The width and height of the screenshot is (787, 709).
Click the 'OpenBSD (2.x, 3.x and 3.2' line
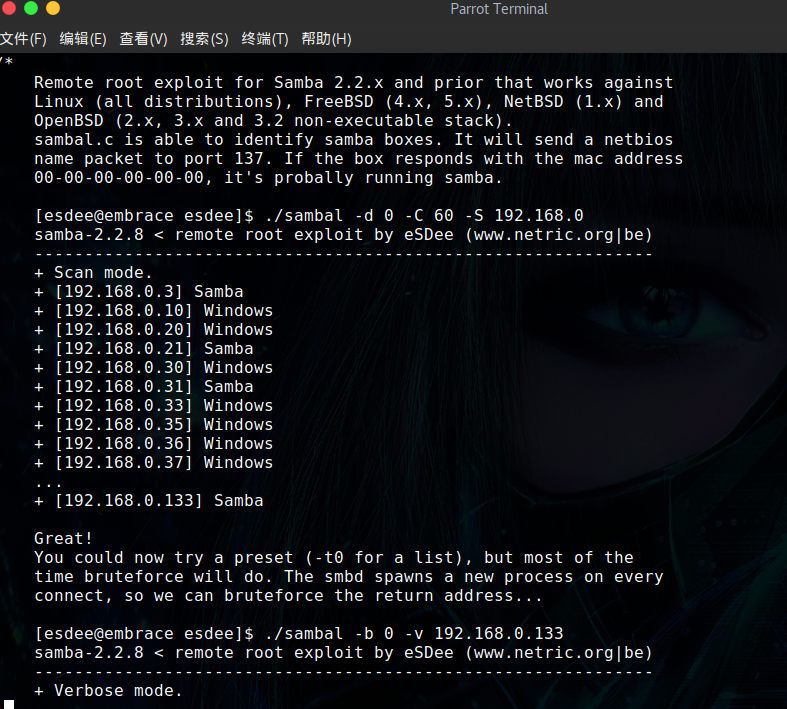(273, 120)
